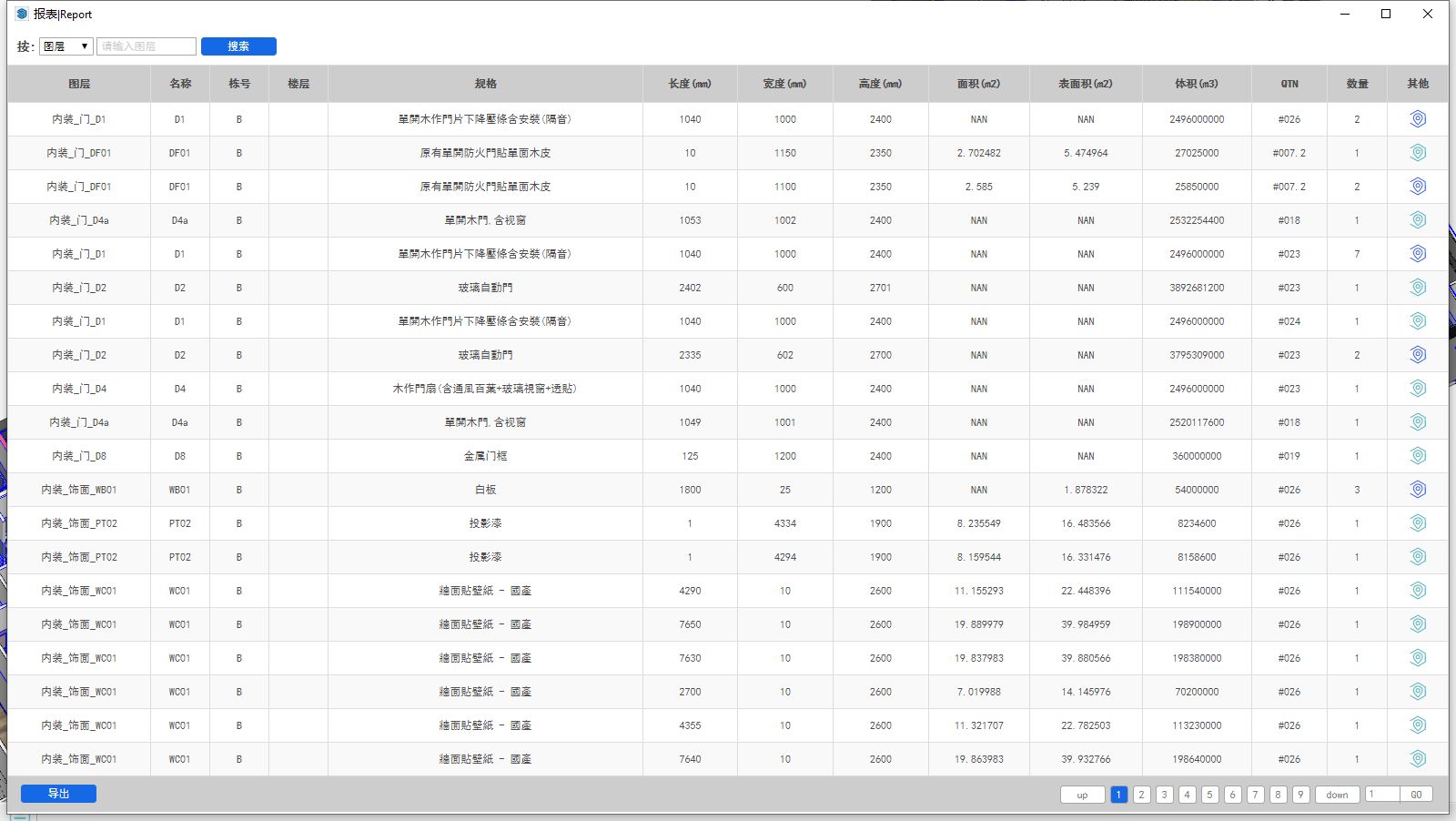
Task: Click the locate icon in the first D1 row
Action: [x=1417, y=119]
